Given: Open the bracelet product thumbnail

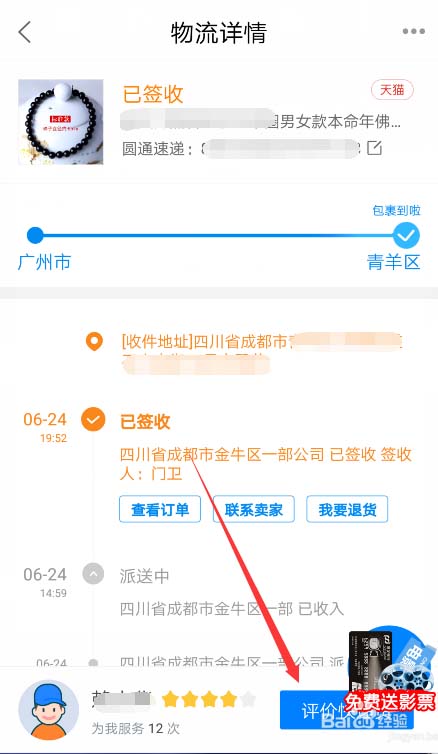Looking at the screenshot, I should click(x=61, y=122).
